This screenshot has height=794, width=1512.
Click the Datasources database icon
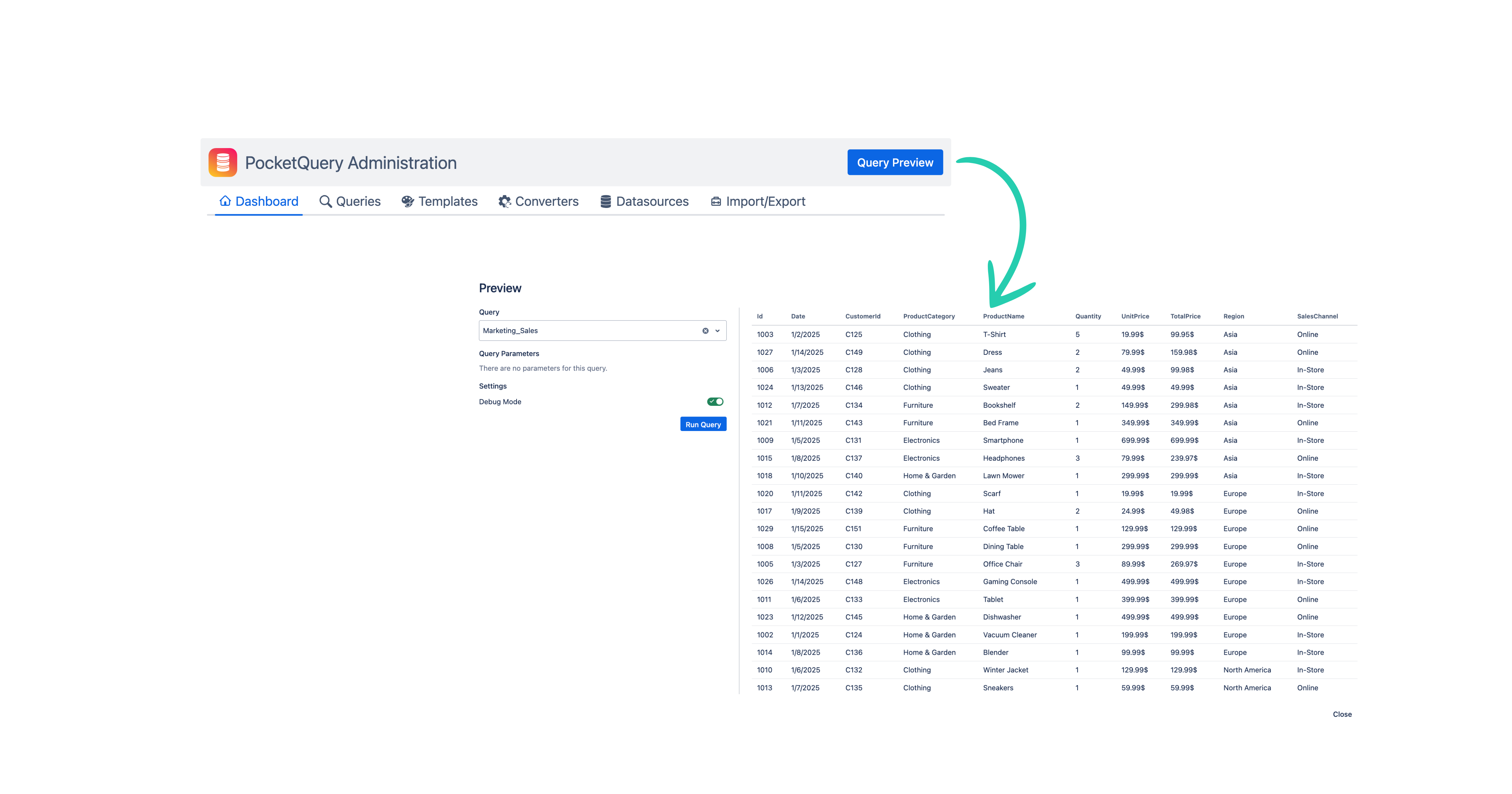pos(606,201)
